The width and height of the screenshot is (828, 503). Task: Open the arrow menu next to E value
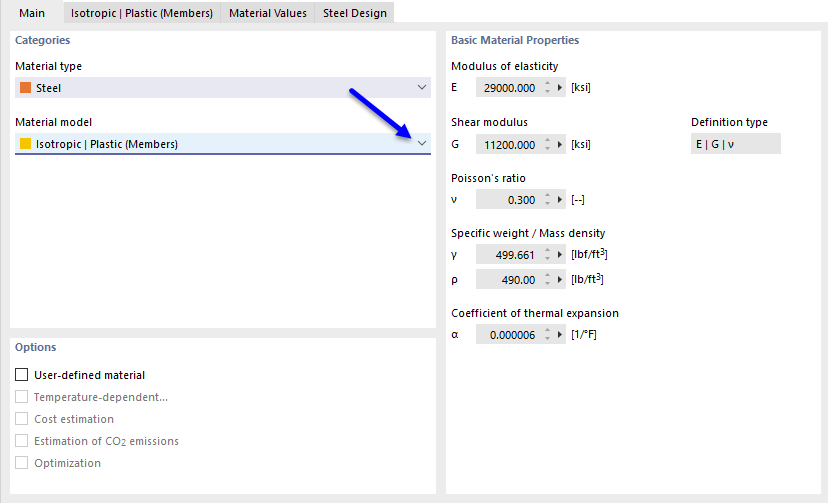560,88
